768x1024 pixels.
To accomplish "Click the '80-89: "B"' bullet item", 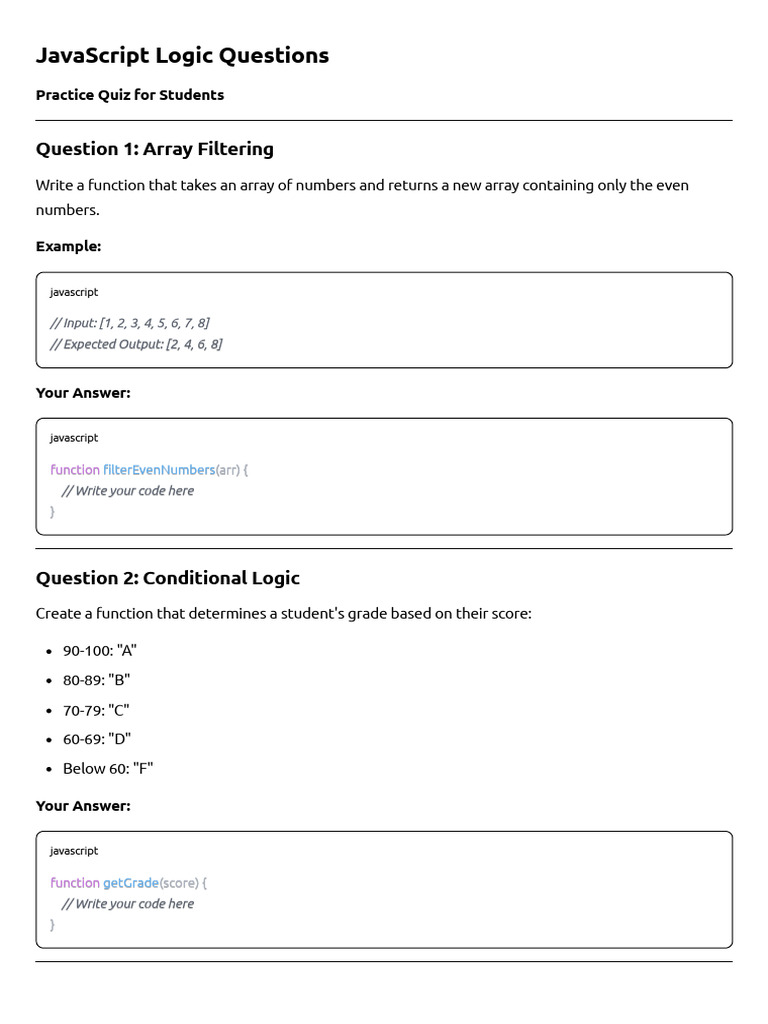I will 97,680.
